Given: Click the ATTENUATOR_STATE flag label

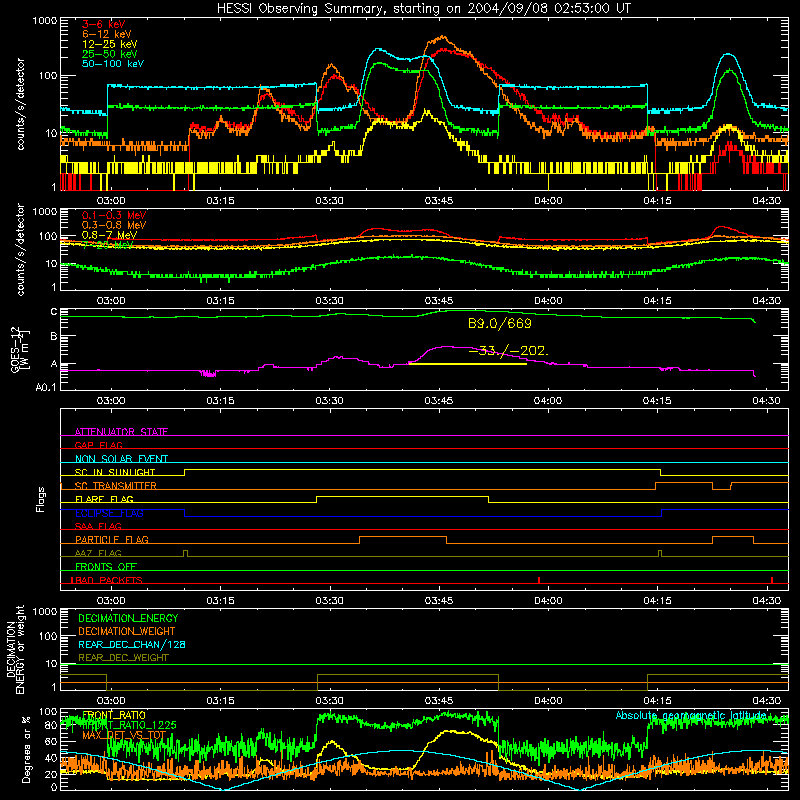Looking at the screenshot, I should tap(121, 432).
